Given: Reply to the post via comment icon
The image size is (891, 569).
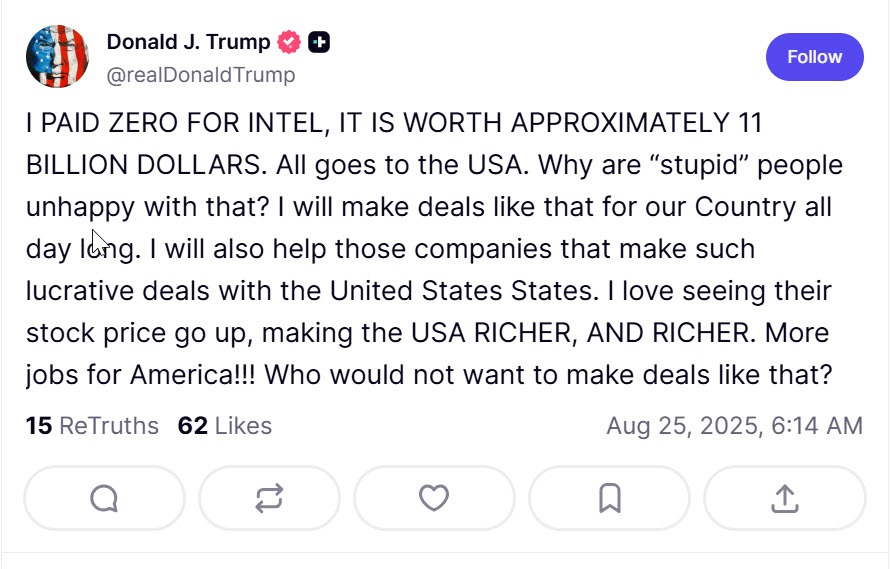Looking at the screenshot, I should coord(104,498).
